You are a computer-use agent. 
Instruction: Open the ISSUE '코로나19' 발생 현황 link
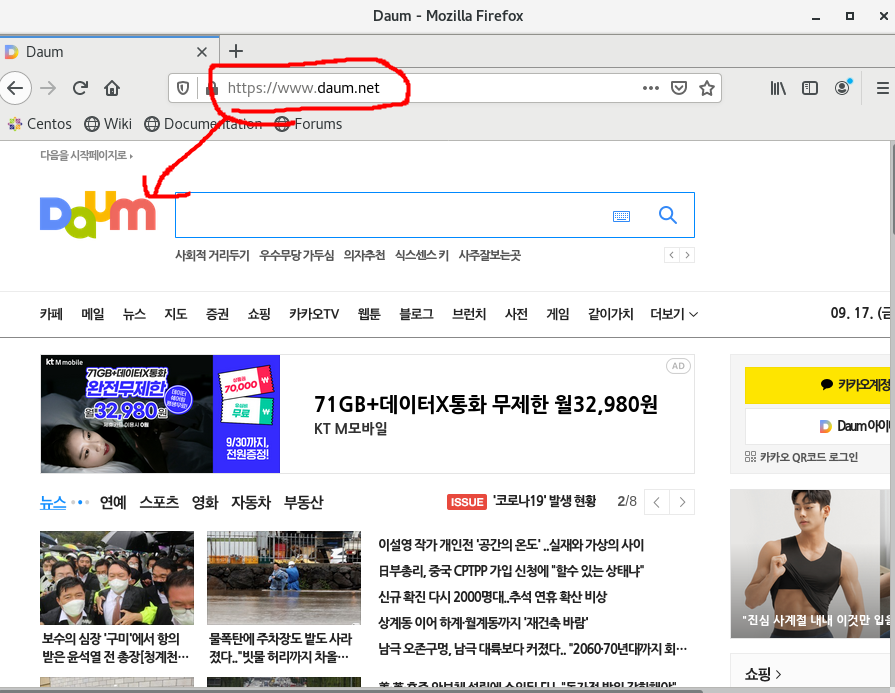(522, 502)
